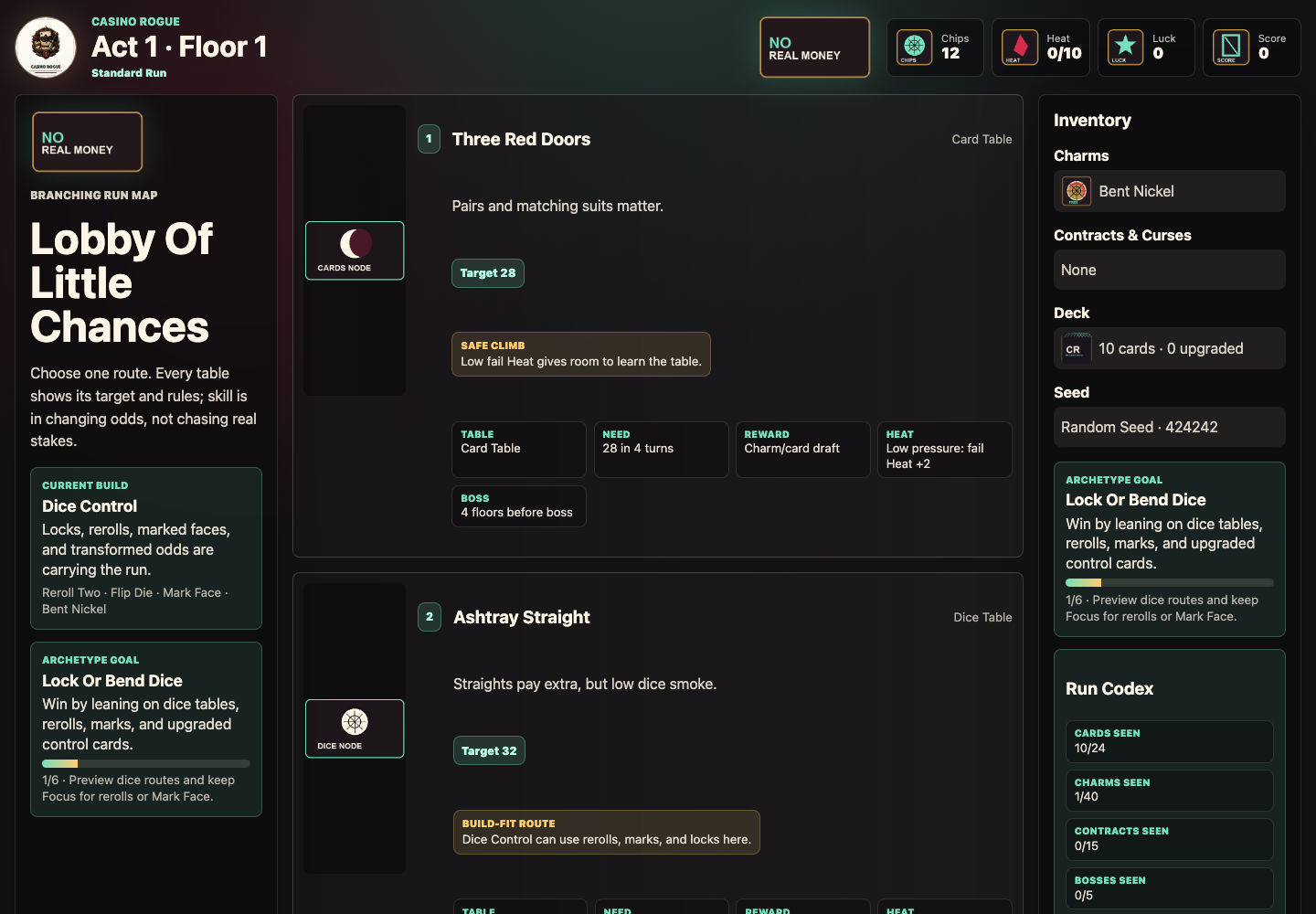Screen dimensions: 1316x914
Task: Click the 10 cards · 0 upgraded row
Action: 1170,348
